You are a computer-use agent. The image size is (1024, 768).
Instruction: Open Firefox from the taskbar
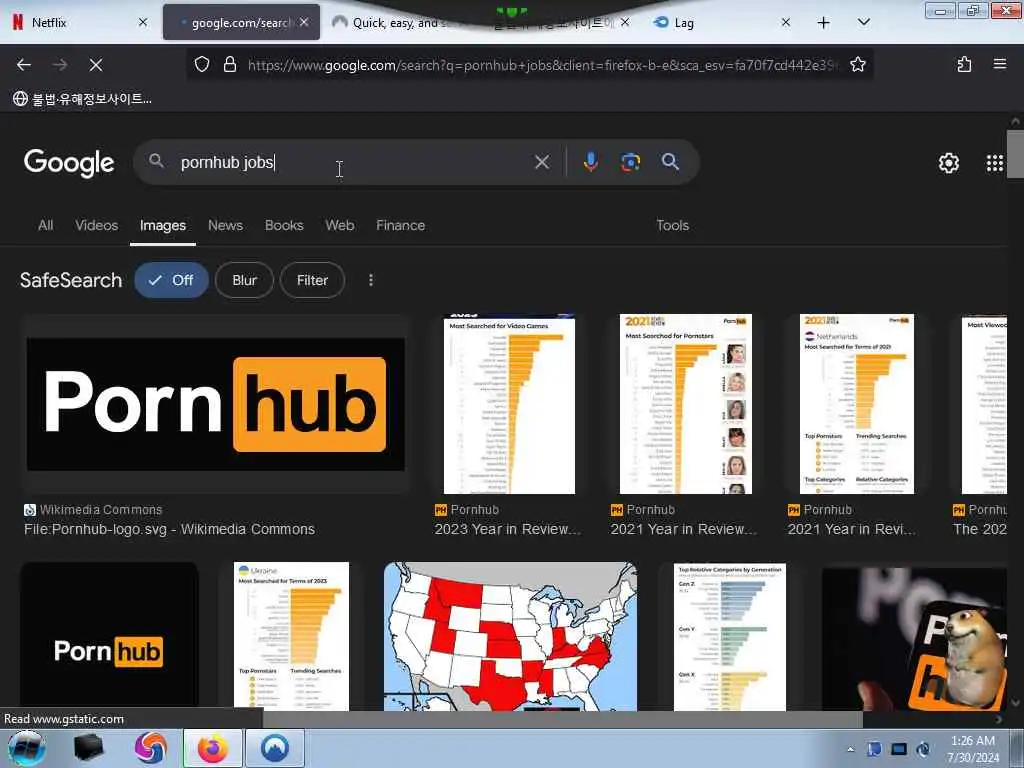tap(213, 748)
